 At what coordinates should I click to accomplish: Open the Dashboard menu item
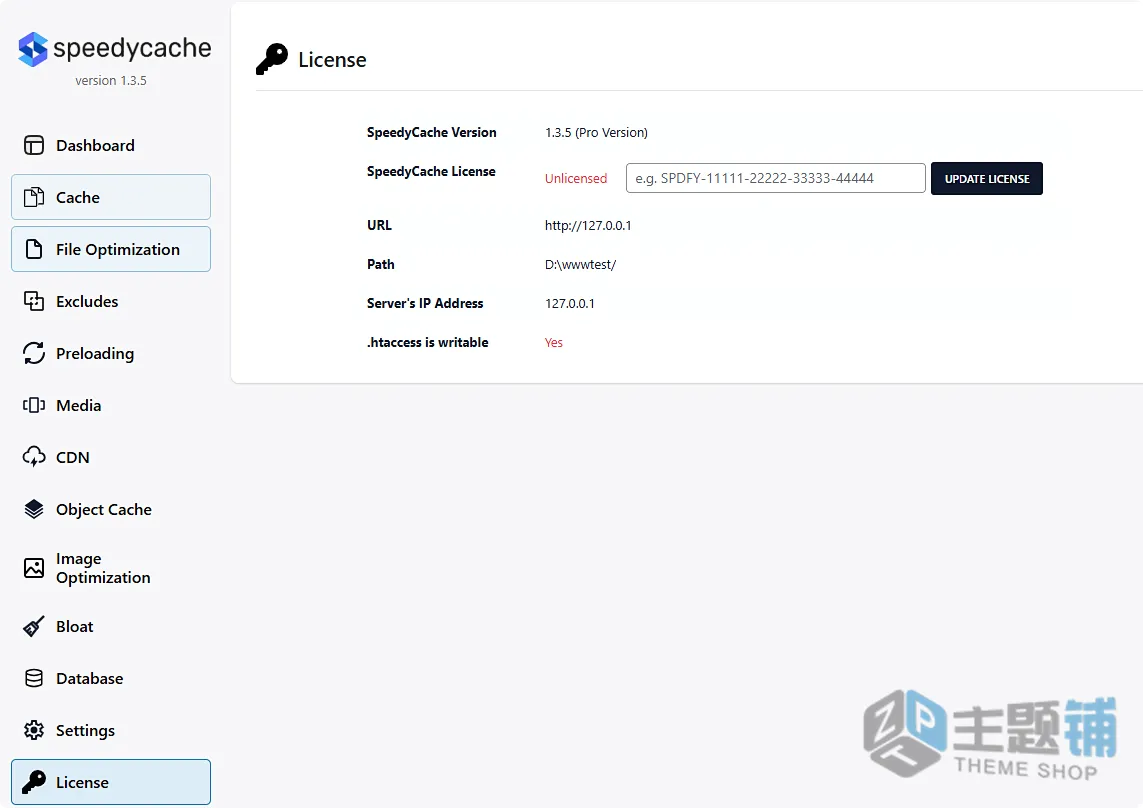point(111,145)
